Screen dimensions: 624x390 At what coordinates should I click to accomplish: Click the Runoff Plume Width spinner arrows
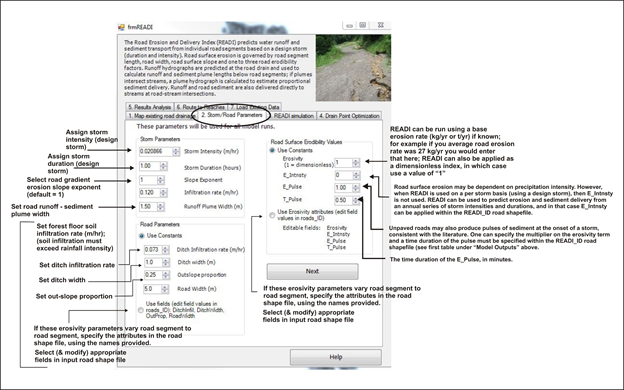160,207
